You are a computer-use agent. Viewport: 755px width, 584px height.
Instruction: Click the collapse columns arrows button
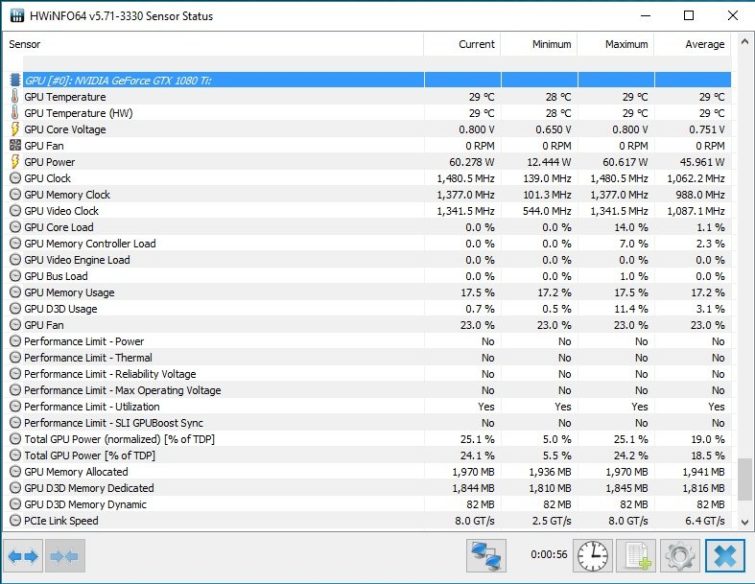click(x=65, y=556)
